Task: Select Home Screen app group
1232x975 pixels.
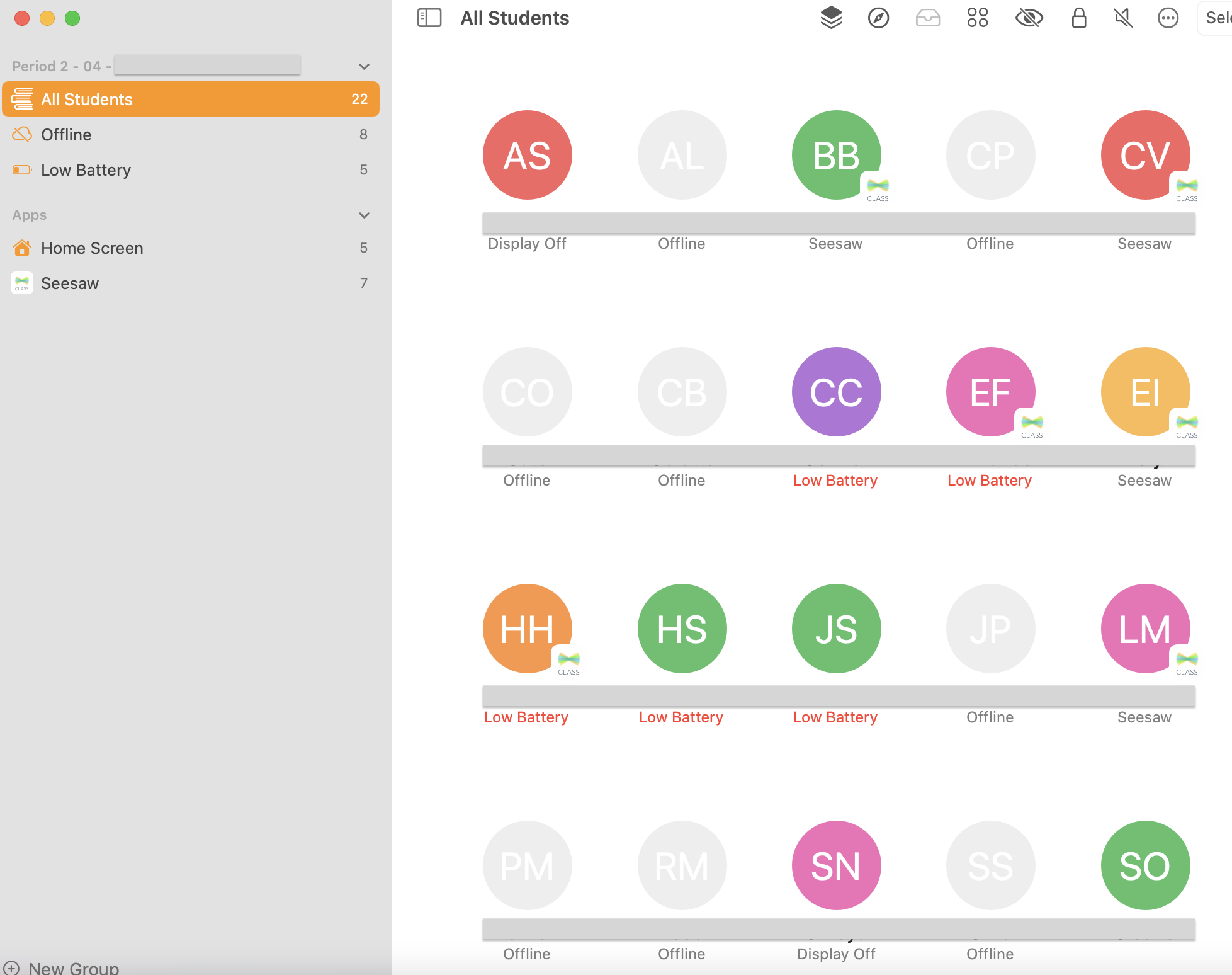Action: [92, 248]
